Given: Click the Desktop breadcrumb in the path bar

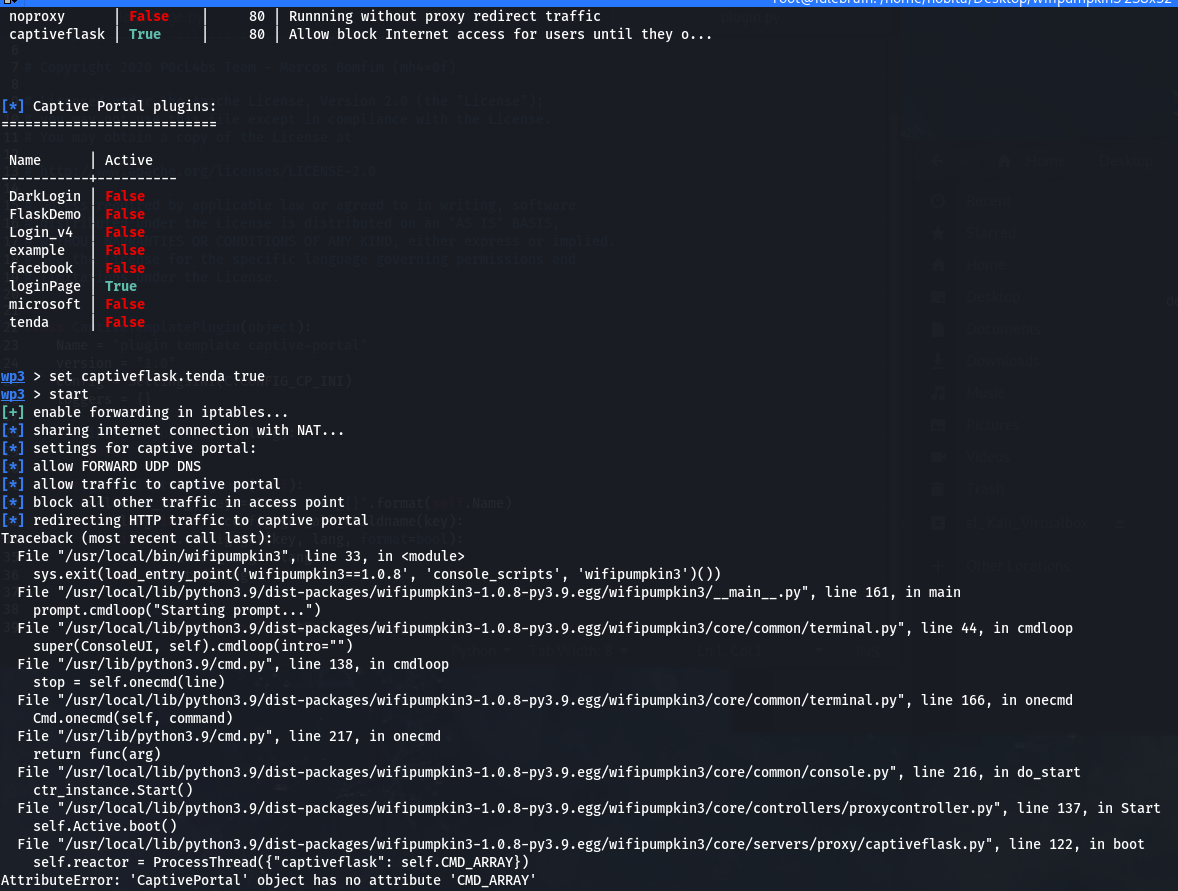Looking at the screenshot, I should 1127,160.
